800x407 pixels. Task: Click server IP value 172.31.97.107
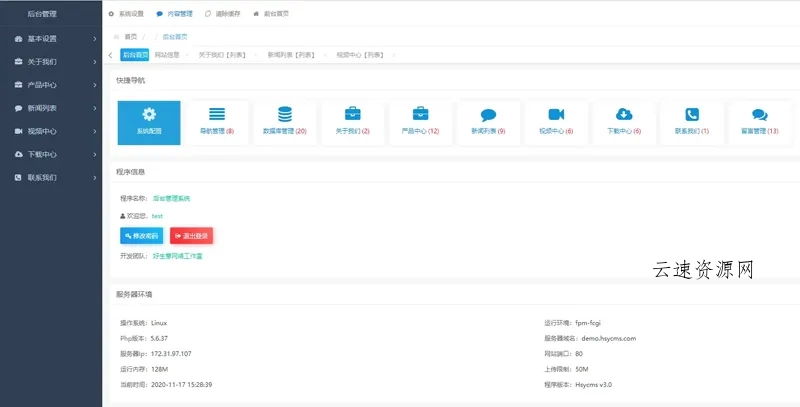171,353
